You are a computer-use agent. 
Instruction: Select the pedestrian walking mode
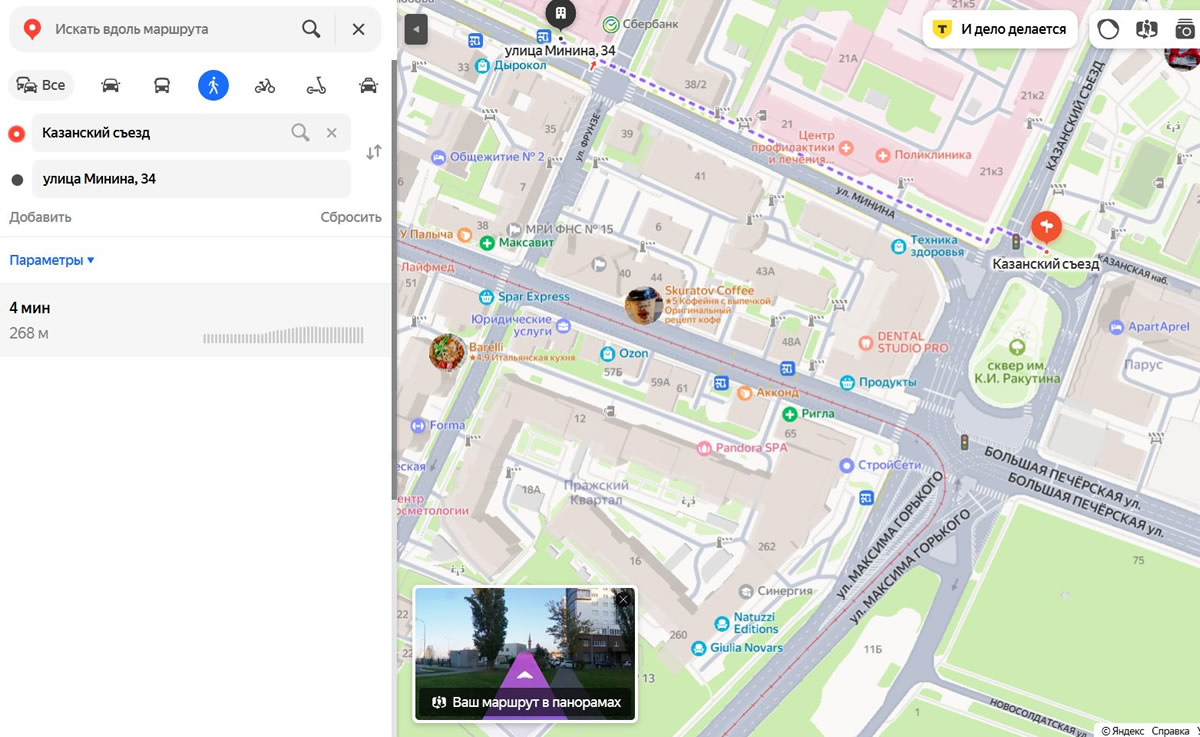pyautogui.click(x=213, y=85)
